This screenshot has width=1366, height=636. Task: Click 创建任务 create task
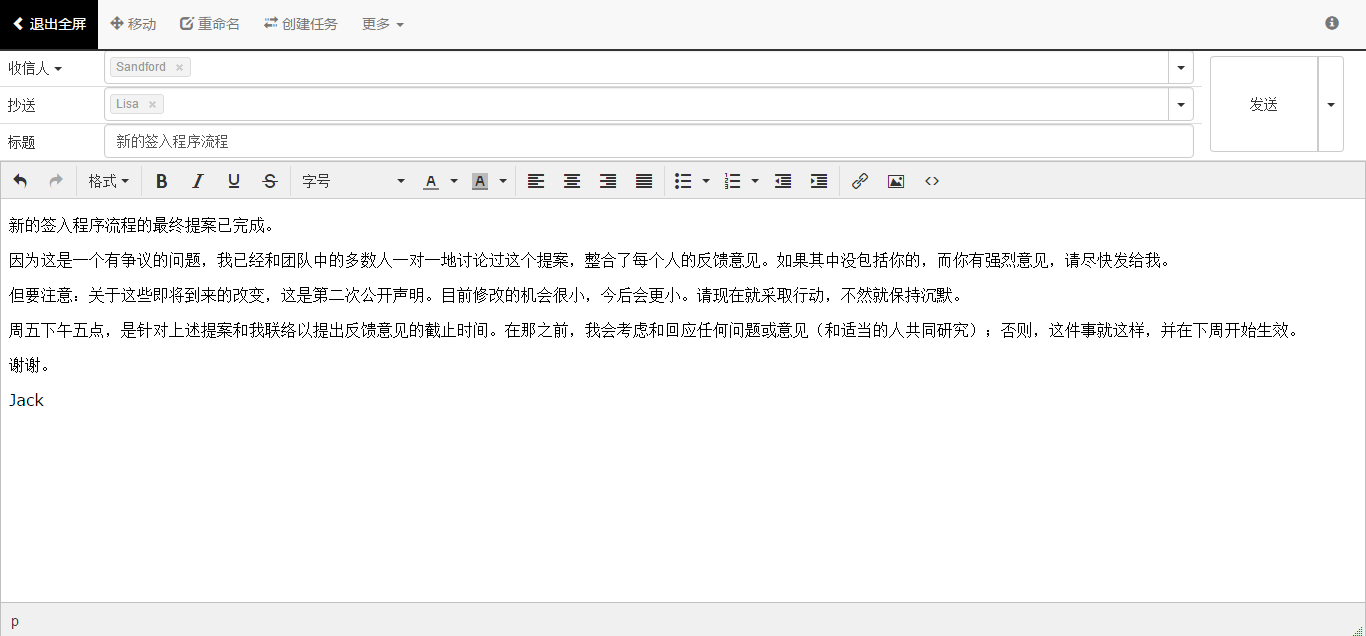pyautogui.click(x=301, y=24)
